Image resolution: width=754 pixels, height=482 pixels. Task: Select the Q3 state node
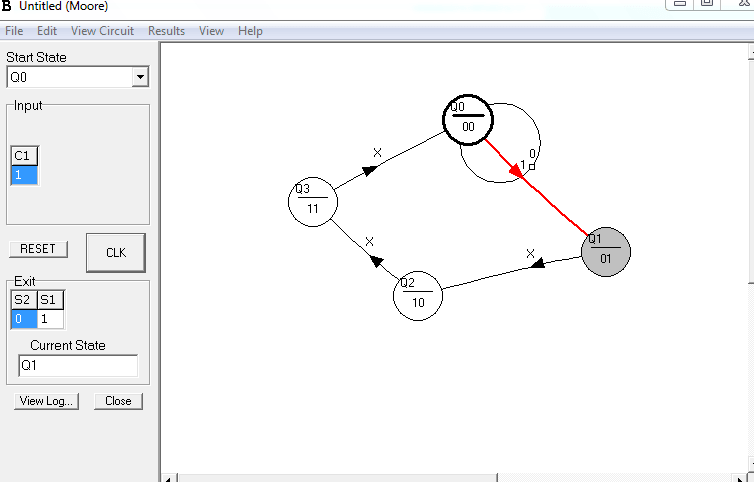[312, 201]
